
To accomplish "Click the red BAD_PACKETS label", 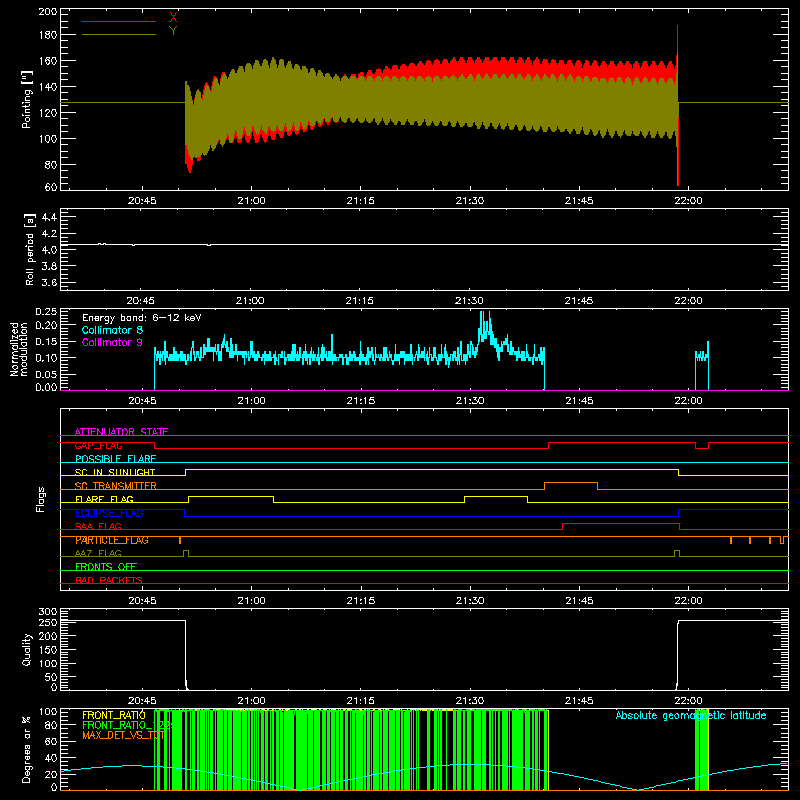I will click(x=109, y=580).
